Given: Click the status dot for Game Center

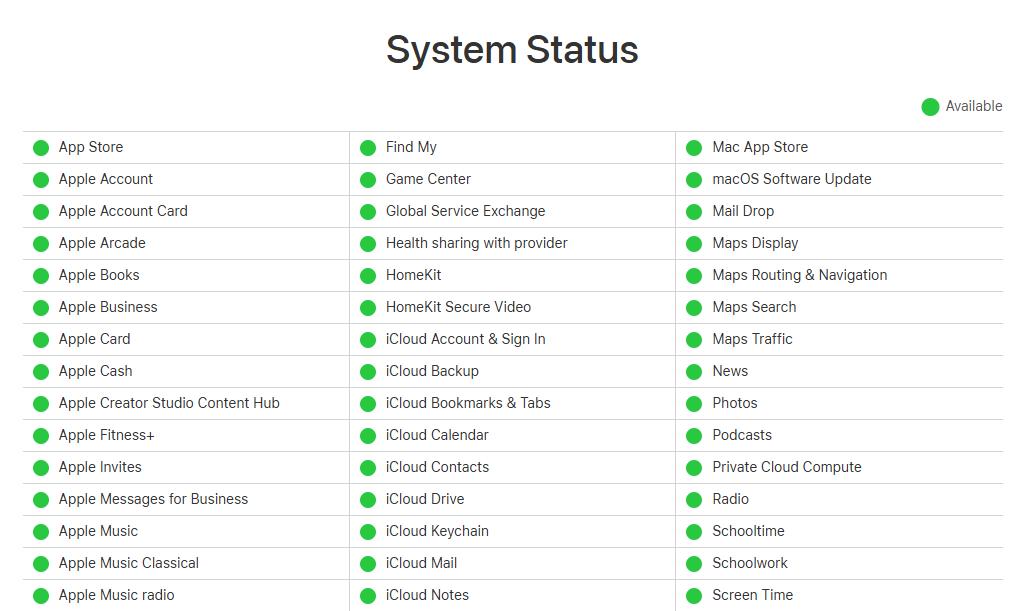Looking at the screenshot, I should tap(368, 180).
